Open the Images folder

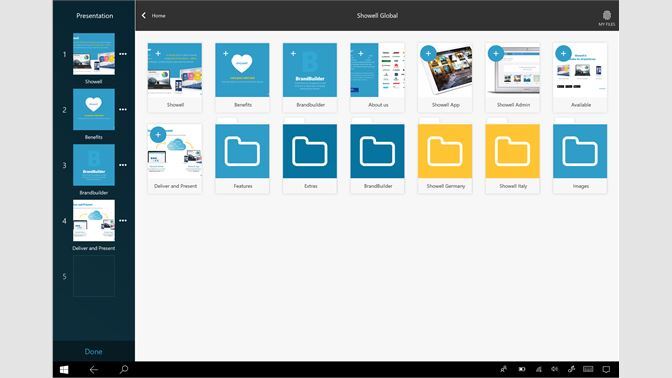point(580,159)
